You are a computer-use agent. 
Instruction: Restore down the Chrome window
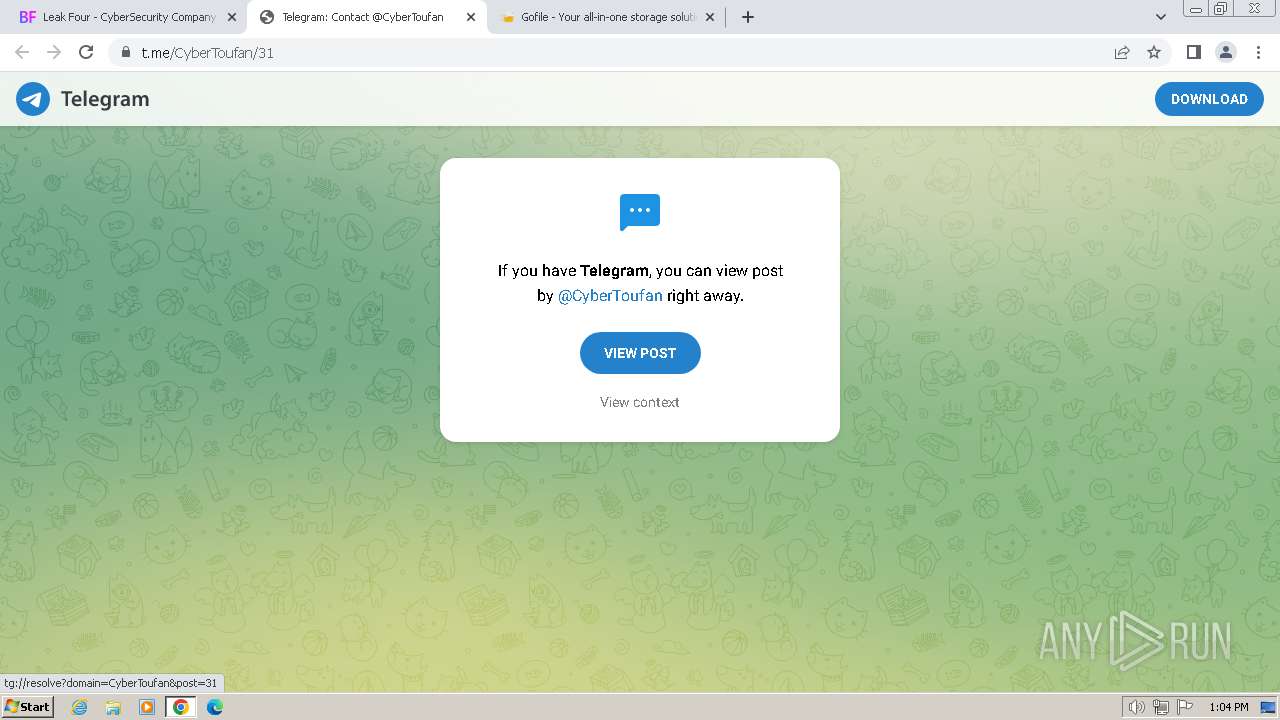point(1221,9)
